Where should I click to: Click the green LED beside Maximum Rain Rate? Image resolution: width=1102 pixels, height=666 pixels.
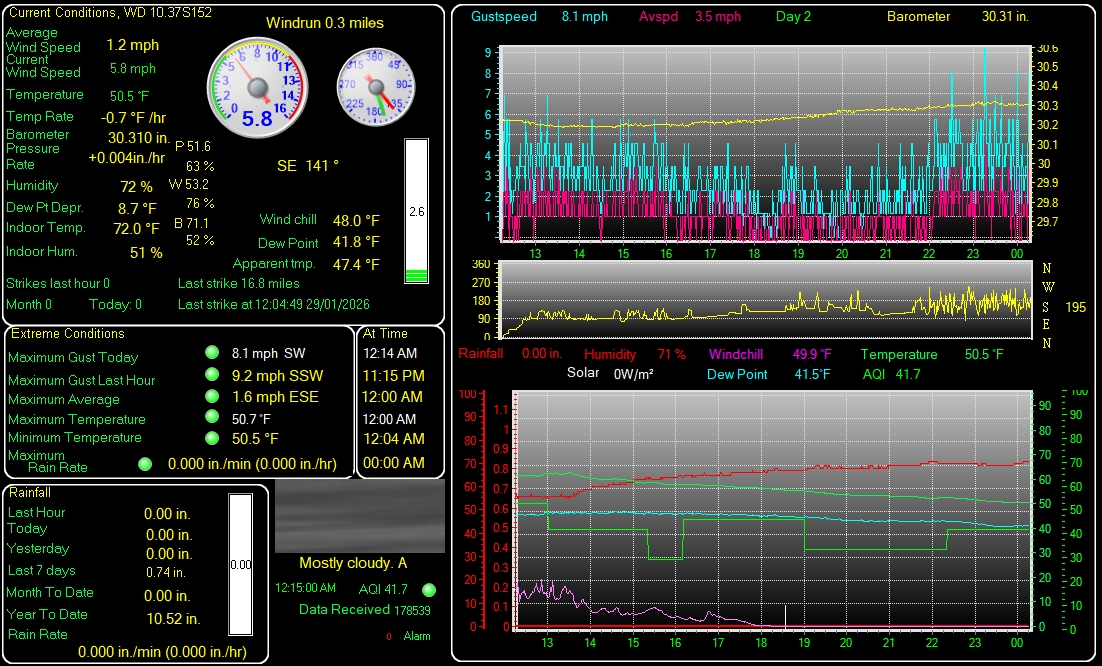(x=145, y=463)
